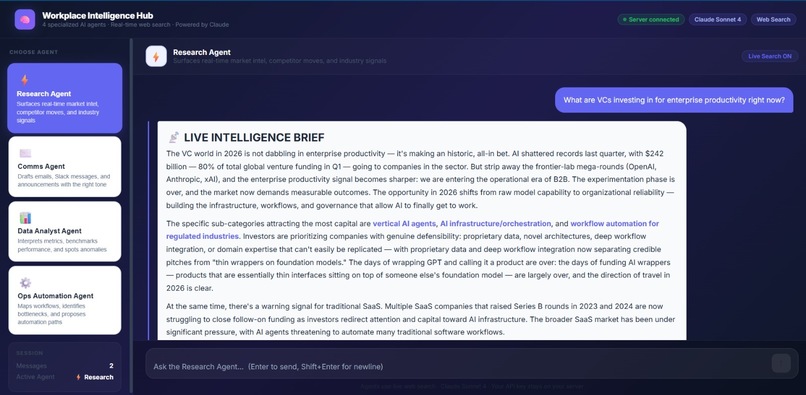Click the Workplace Intelligence Hub title
Viewport: 806px width, 395px height.
click(x=97, y=16)
